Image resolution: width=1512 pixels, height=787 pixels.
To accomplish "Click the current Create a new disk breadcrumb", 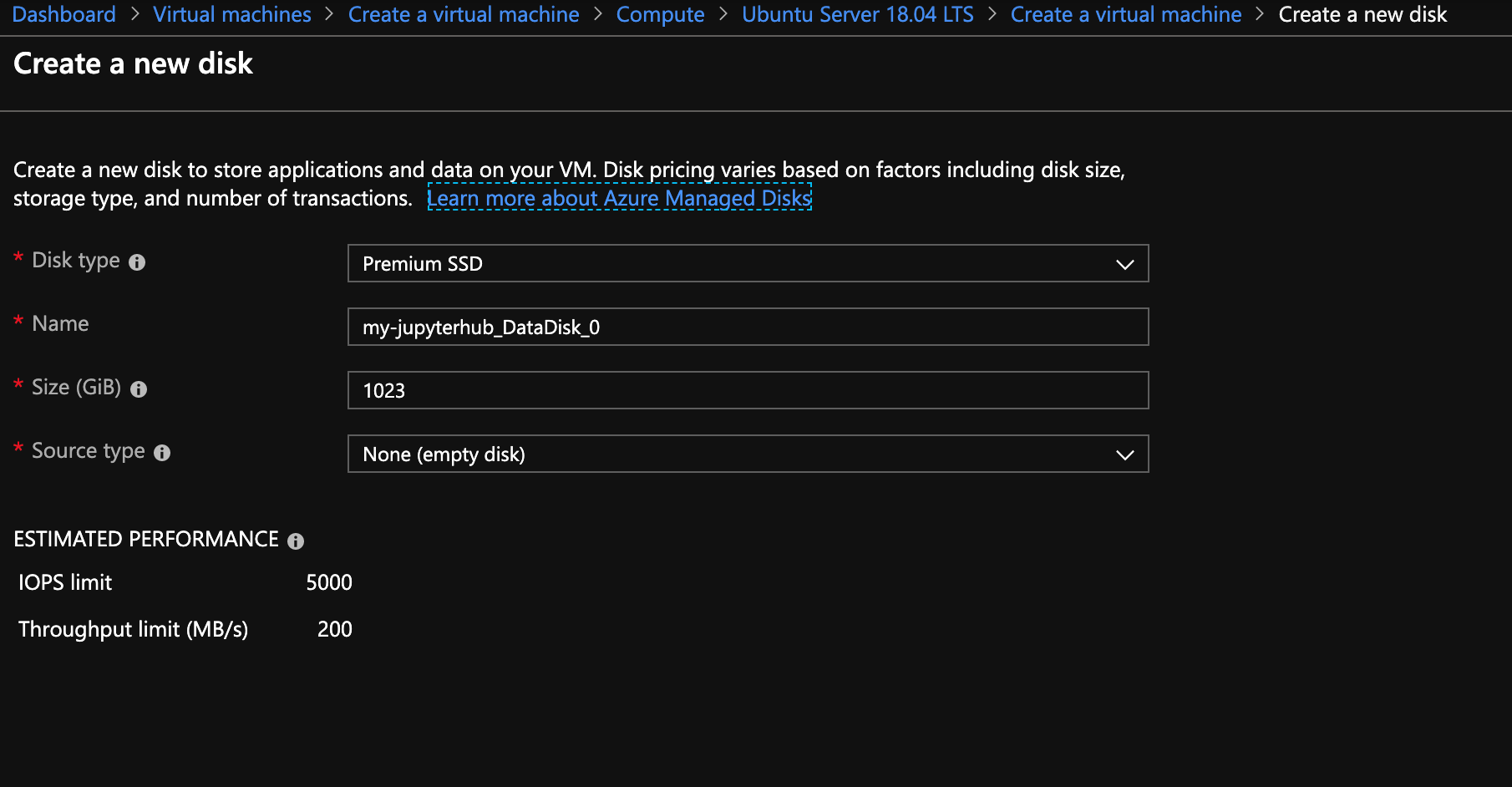I will (x=1362, y=14).
